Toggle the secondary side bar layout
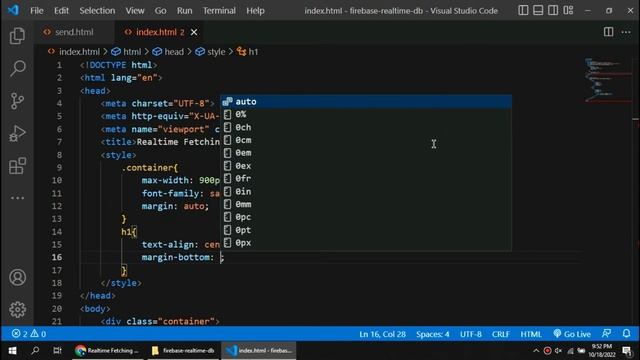The image size is (640, 360). click(x=553, y=10)
